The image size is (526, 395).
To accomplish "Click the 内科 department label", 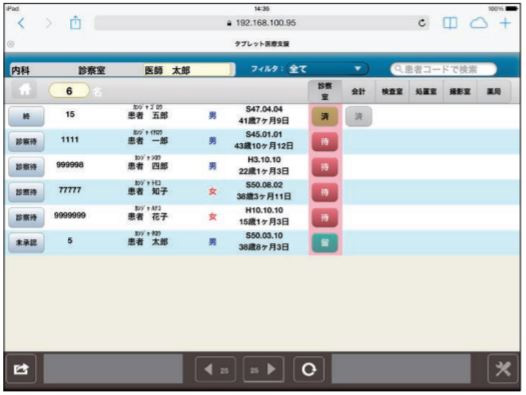I will (20, 70).
